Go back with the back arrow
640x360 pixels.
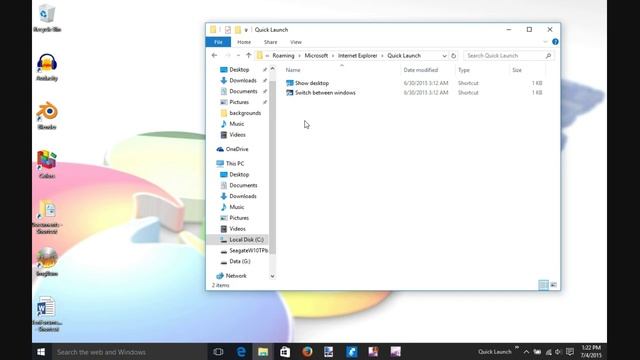click(214, 56)
